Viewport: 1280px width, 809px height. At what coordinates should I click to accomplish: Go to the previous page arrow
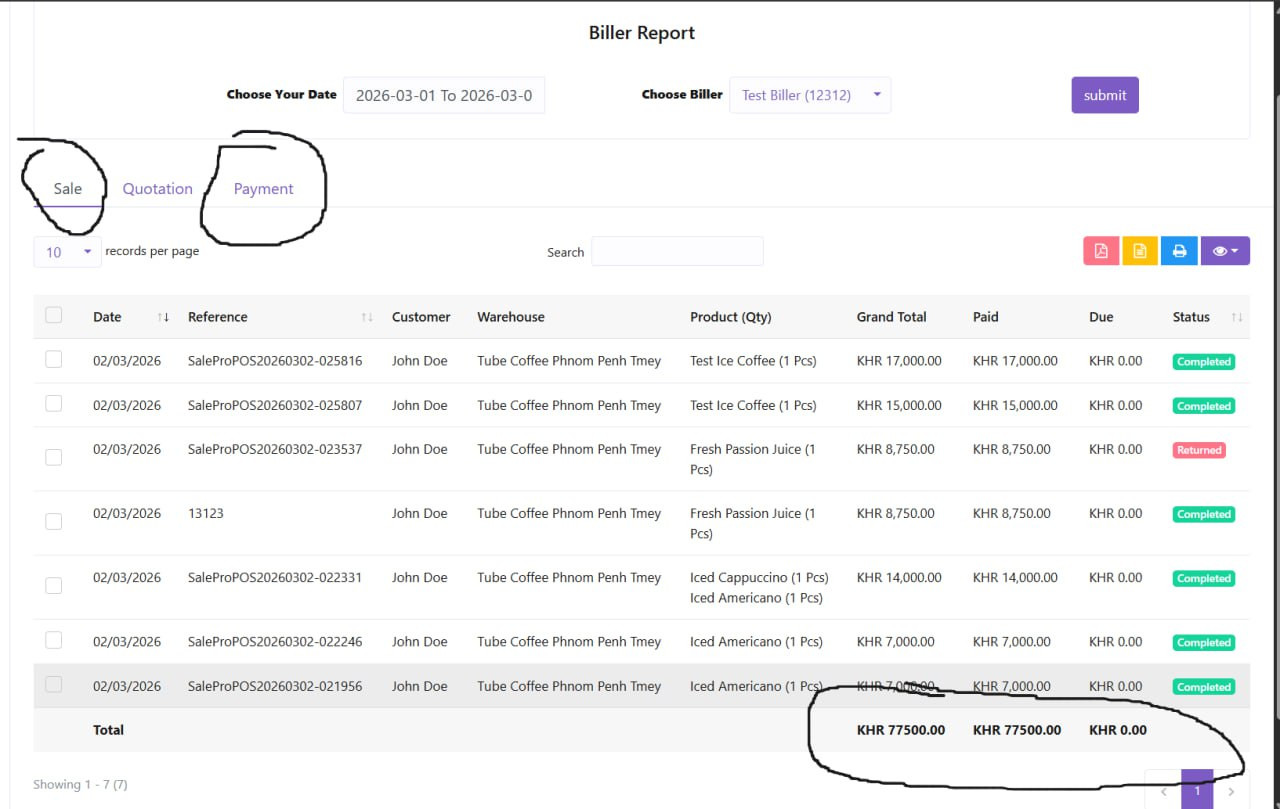click(x=1163, y=791)
